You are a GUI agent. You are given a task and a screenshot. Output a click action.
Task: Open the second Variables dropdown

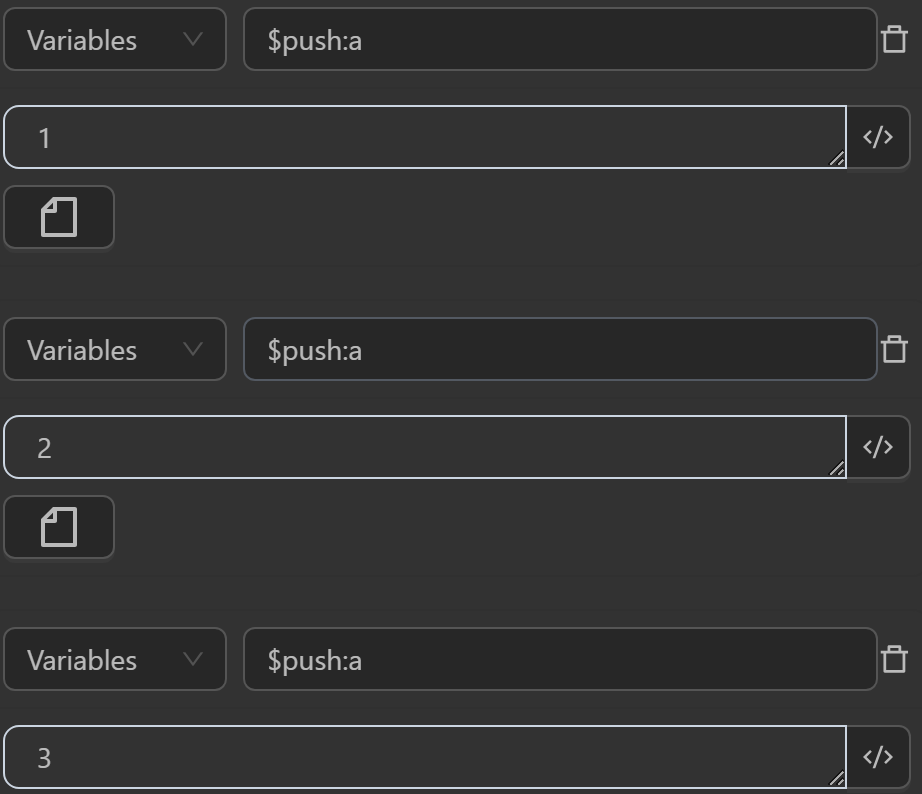click(x=115, y=350)
